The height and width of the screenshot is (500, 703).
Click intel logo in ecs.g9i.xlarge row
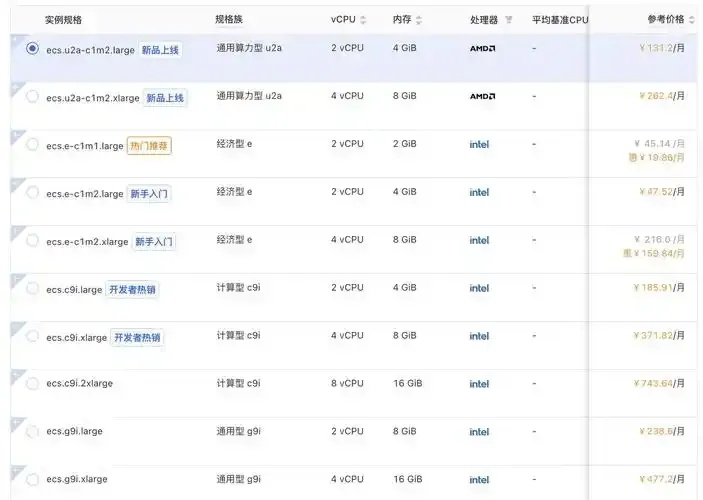click(x=479, y=480)
